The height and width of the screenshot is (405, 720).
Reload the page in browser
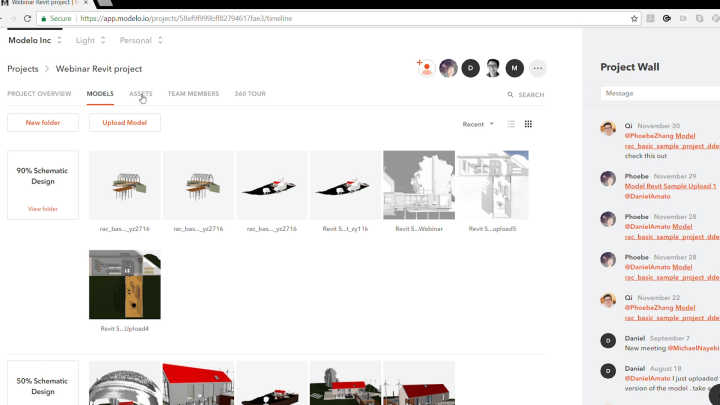(x=27, y=18)
